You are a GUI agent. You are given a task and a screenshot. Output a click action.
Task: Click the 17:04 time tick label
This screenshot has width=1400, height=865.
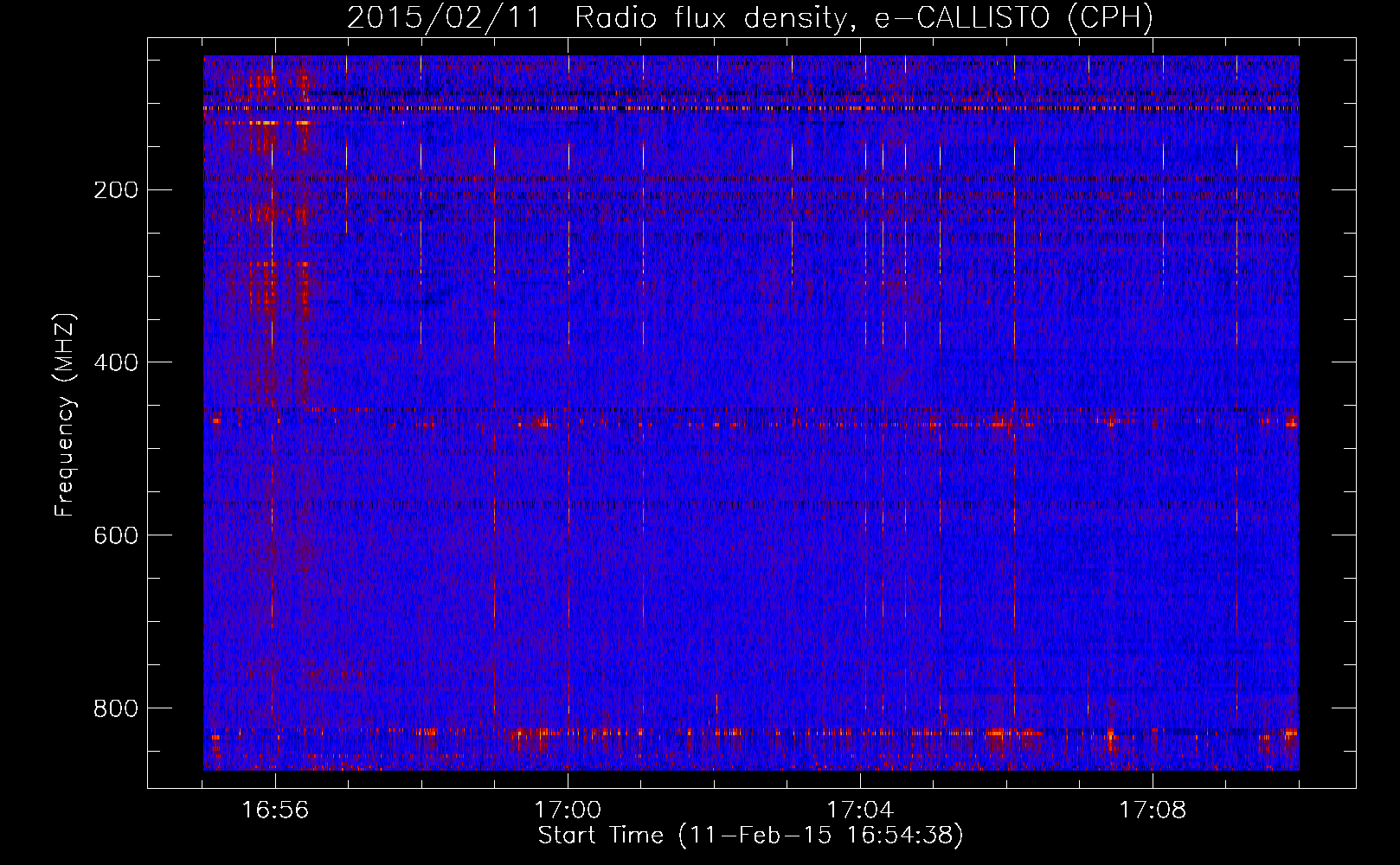click(860, 811)
